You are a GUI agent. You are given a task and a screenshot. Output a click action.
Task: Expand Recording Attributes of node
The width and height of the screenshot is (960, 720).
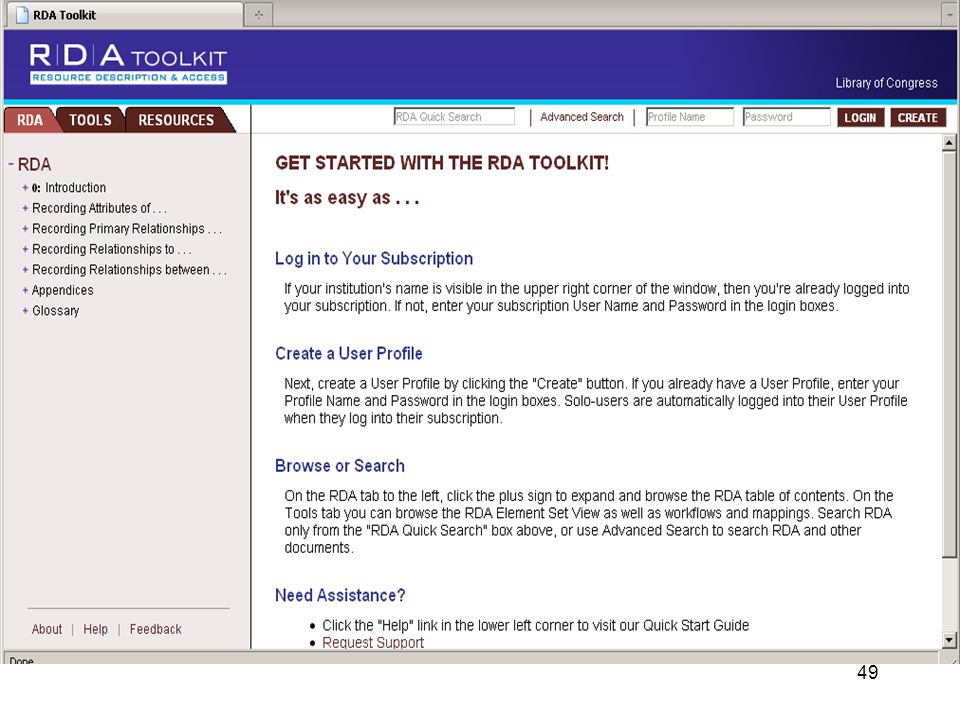[x=25, y=208]
